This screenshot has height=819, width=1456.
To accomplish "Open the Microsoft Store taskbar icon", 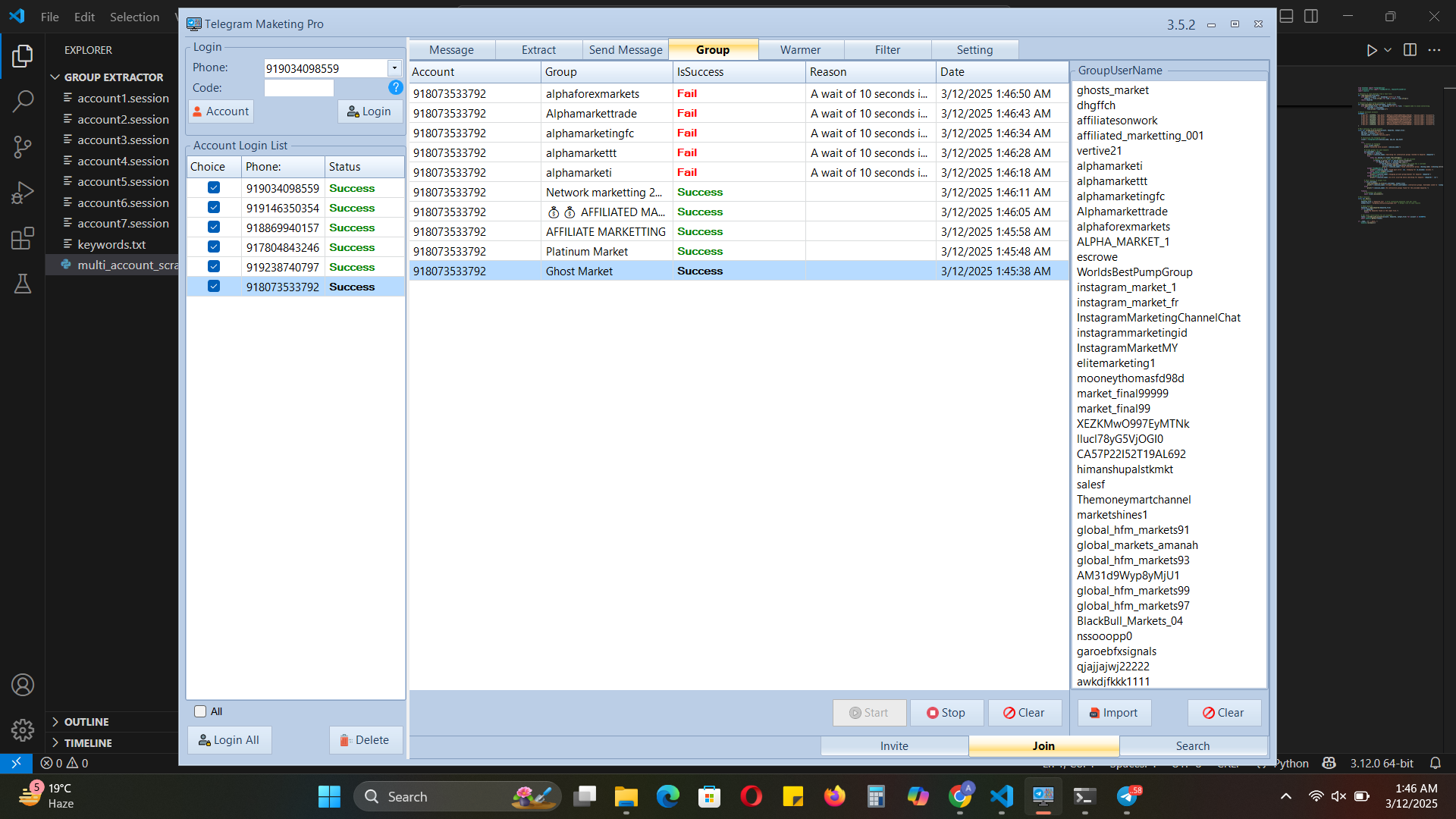I will click(x=709, y=796).
